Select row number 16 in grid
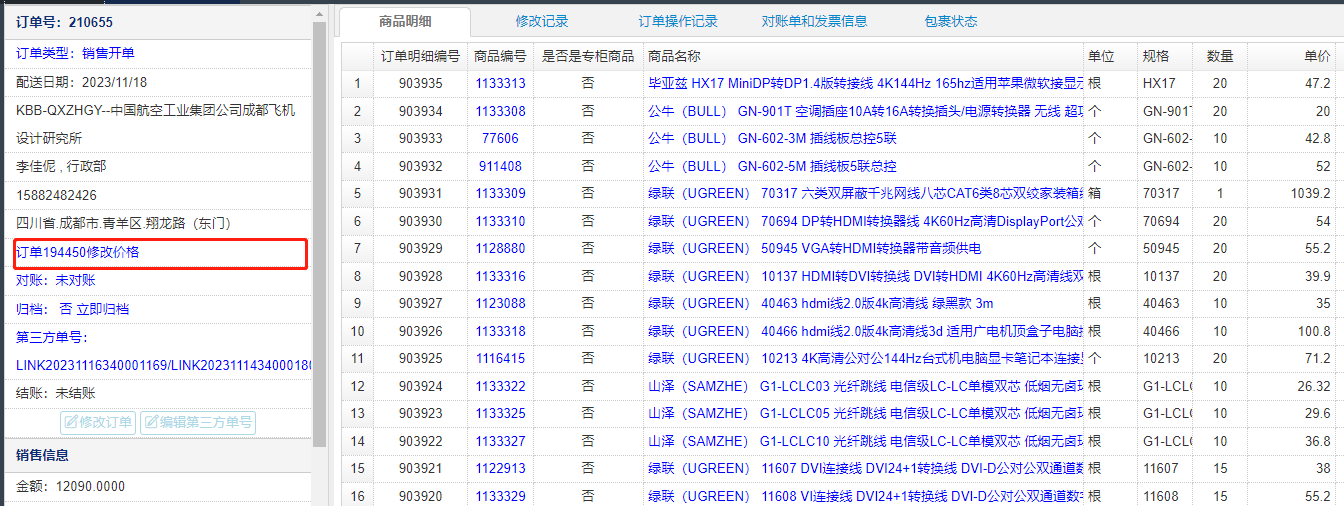This screenshot has width=1344, height=506. (x=358, y=496)
